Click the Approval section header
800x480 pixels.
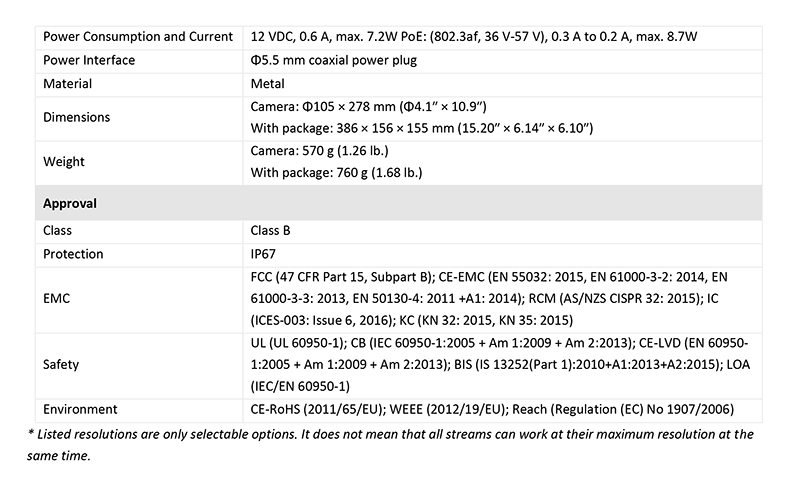(69, 204)
